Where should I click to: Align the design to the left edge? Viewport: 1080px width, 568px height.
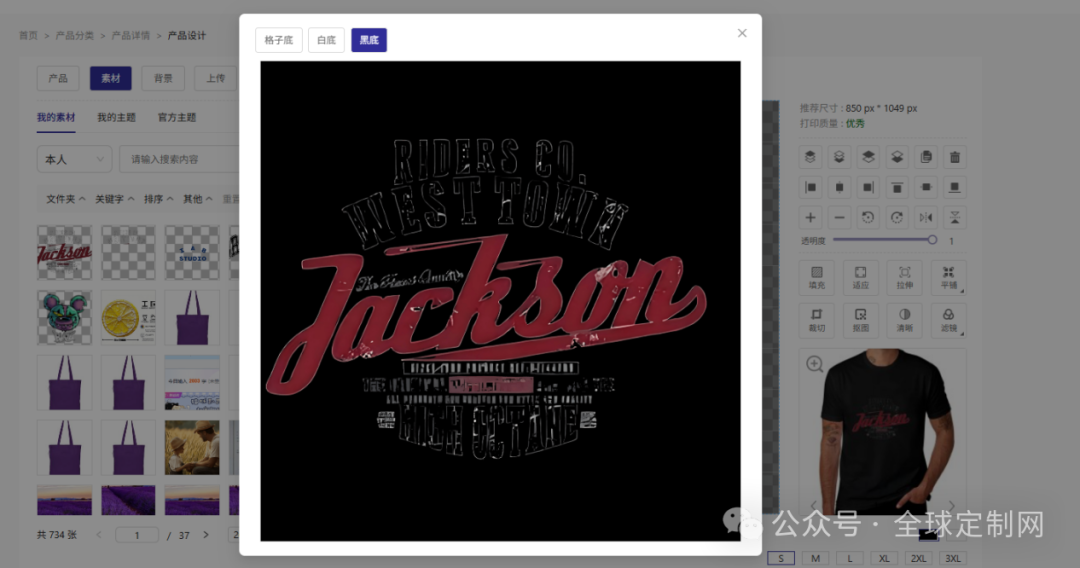810,187
